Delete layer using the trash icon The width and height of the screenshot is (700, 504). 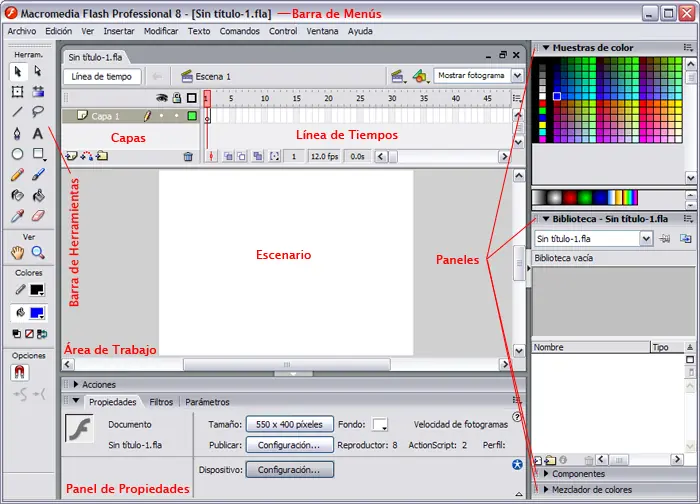188,157
